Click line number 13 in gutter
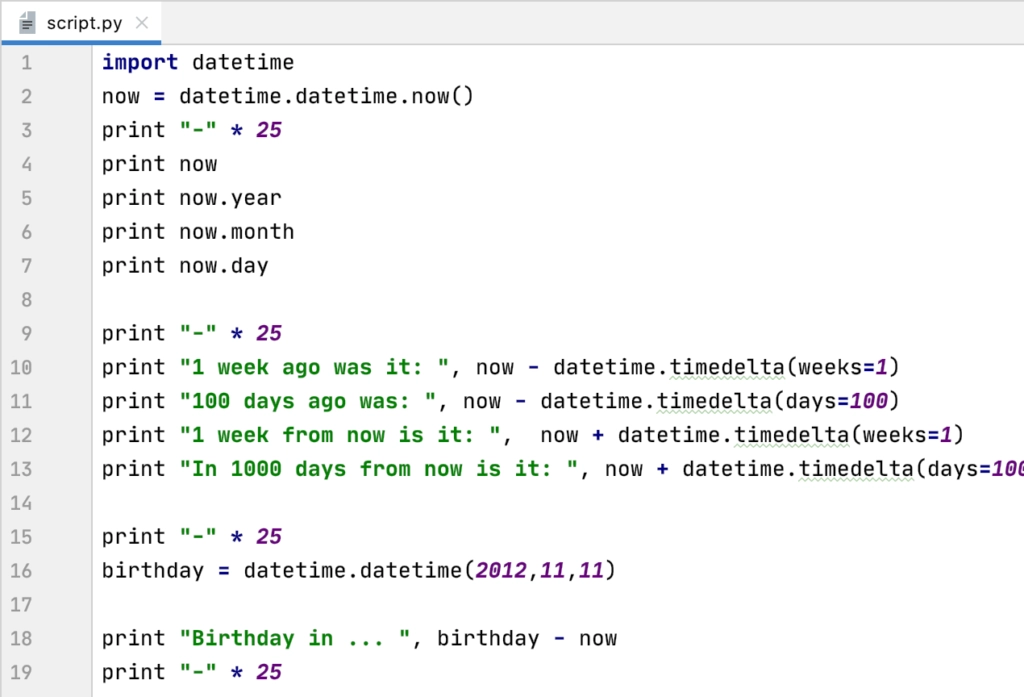Viewport: 1024px width, 697px height. 21,469
